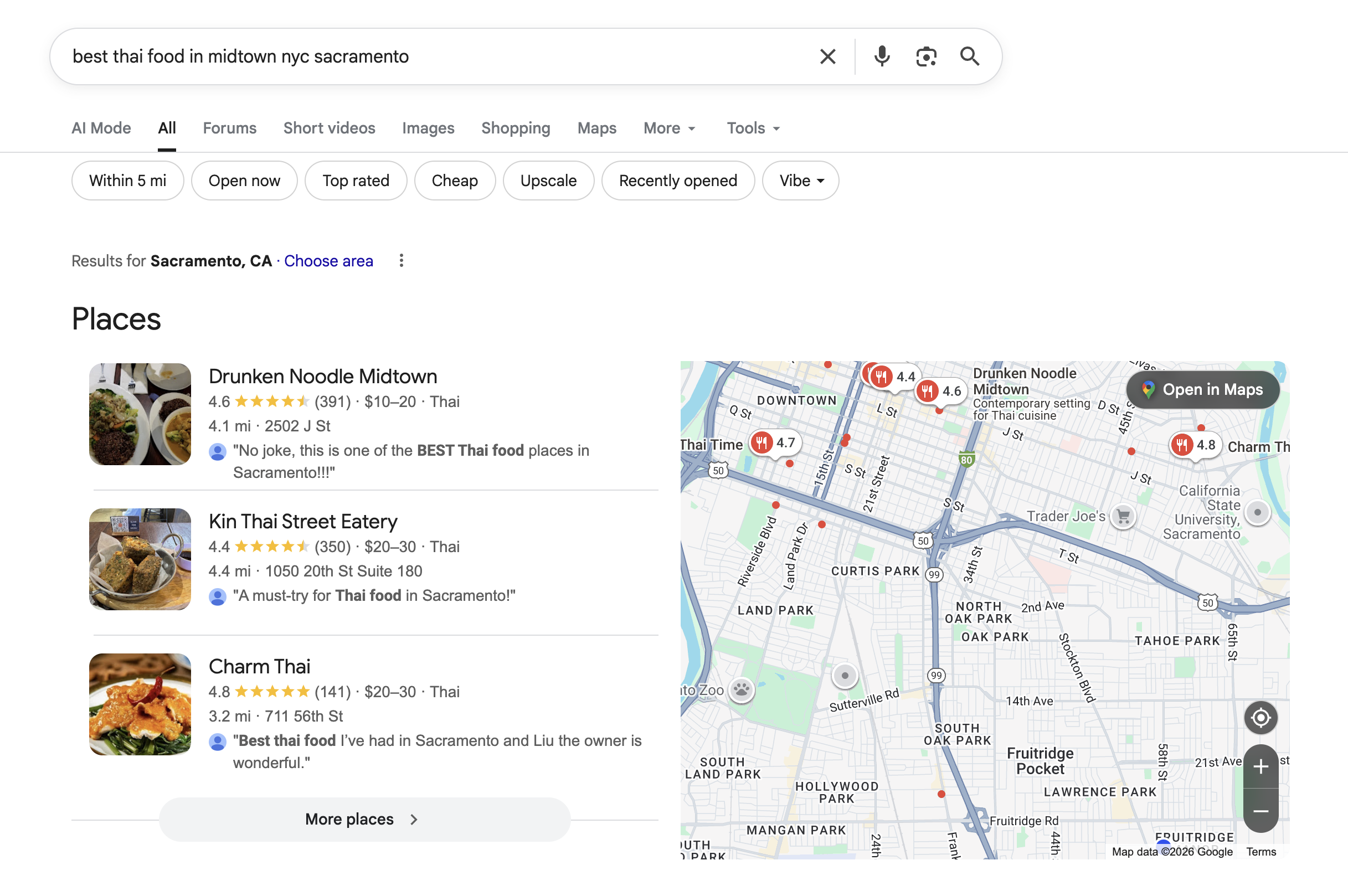The width and height of the screenshot is (1348, 896).
Task: Open the Vibe filter dropdown
Action: pyautogui.click(x=800, y=181)
